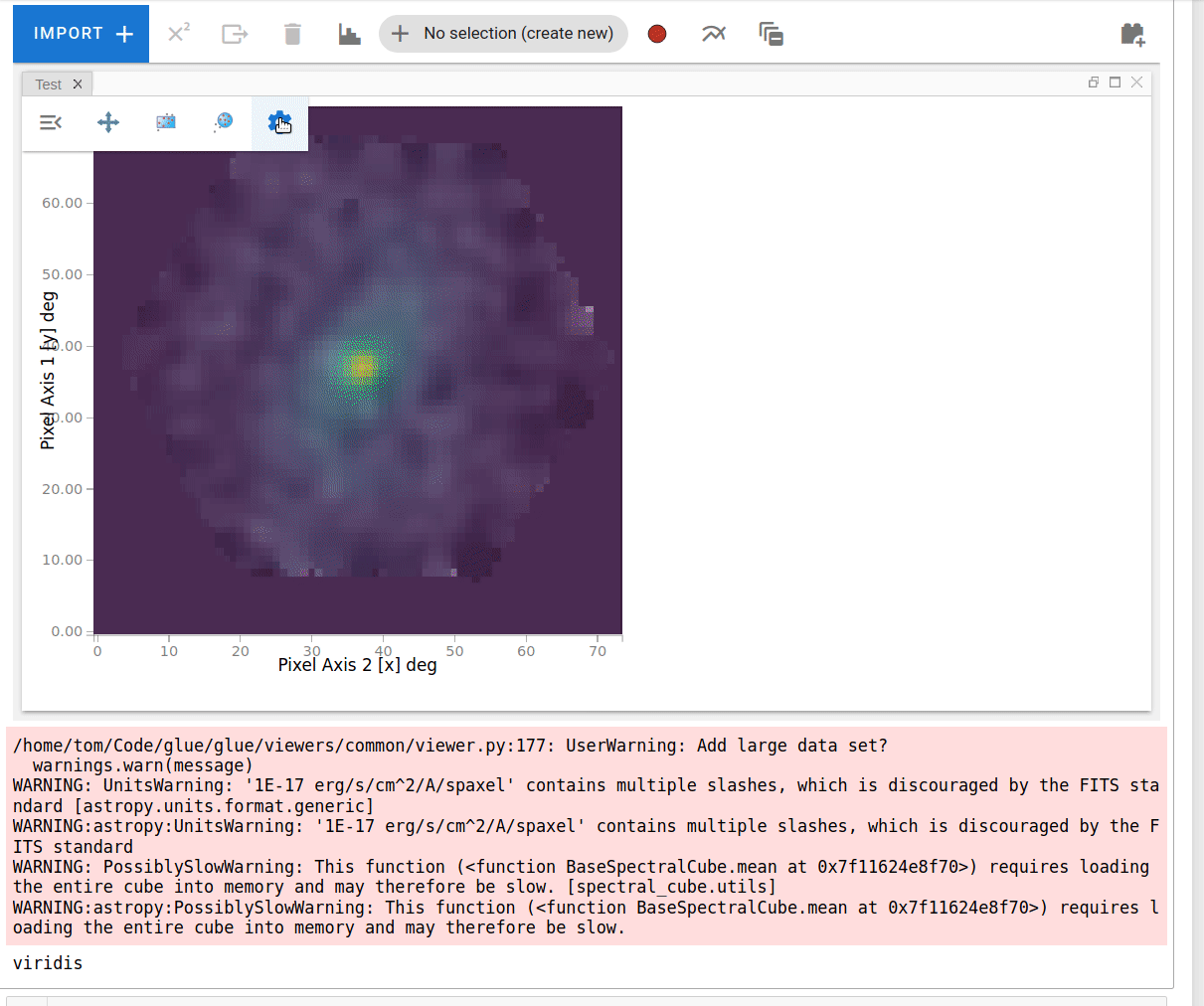
Task: Click the puzzle-piece plugin add icon
Action: tap(1132, 34)
